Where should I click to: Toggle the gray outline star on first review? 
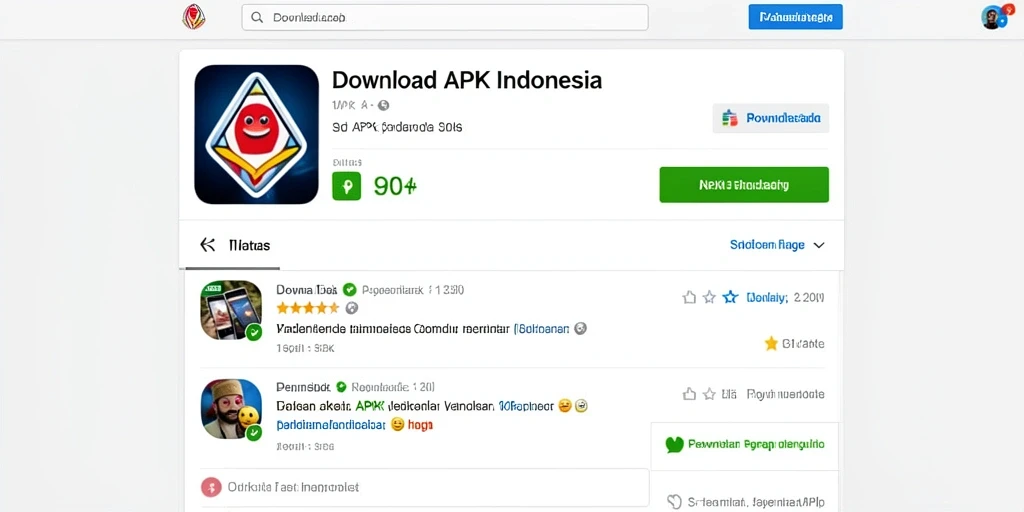pos(709,298)
